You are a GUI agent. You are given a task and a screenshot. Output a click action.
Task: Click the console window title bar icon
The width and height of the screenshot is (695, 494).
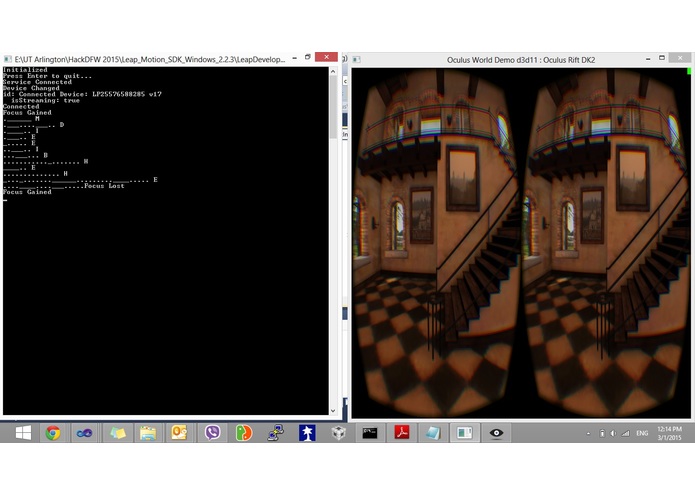click(x=8, y=59)
